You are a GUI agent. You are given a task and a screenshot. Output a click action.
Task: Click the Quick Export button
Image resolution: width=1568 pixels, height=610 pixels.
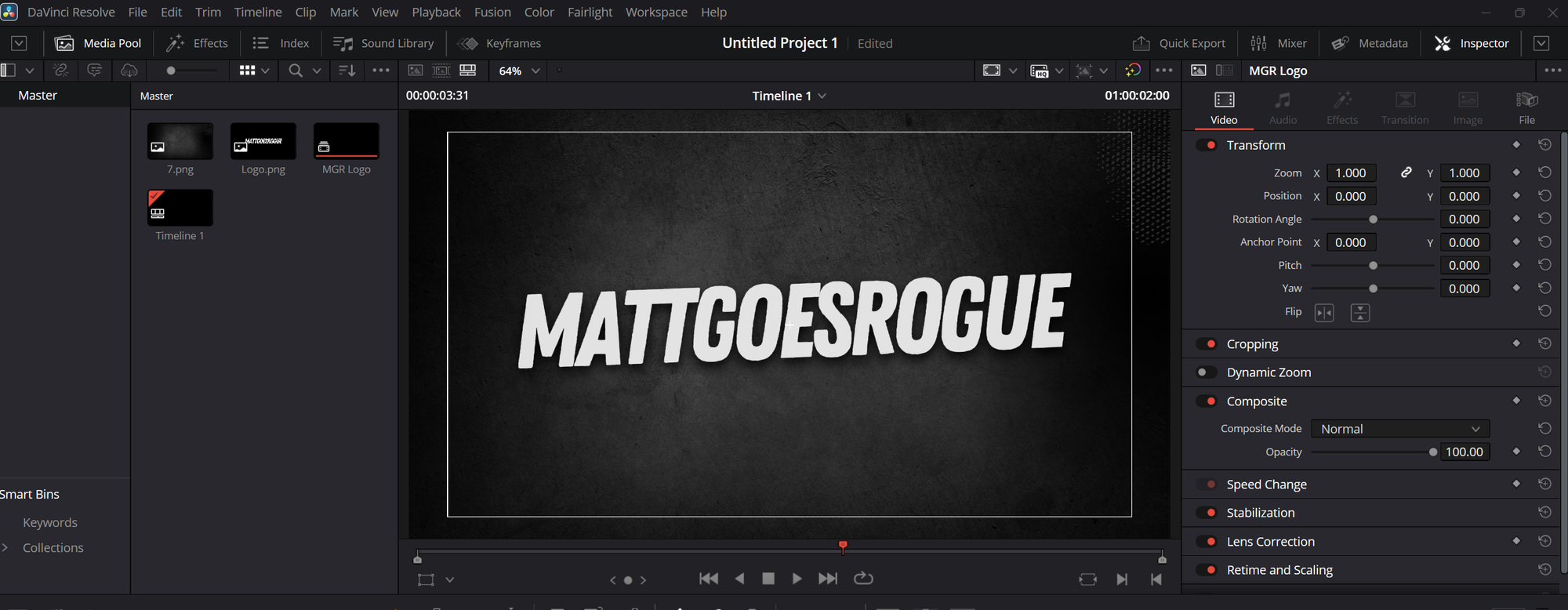1179,43
